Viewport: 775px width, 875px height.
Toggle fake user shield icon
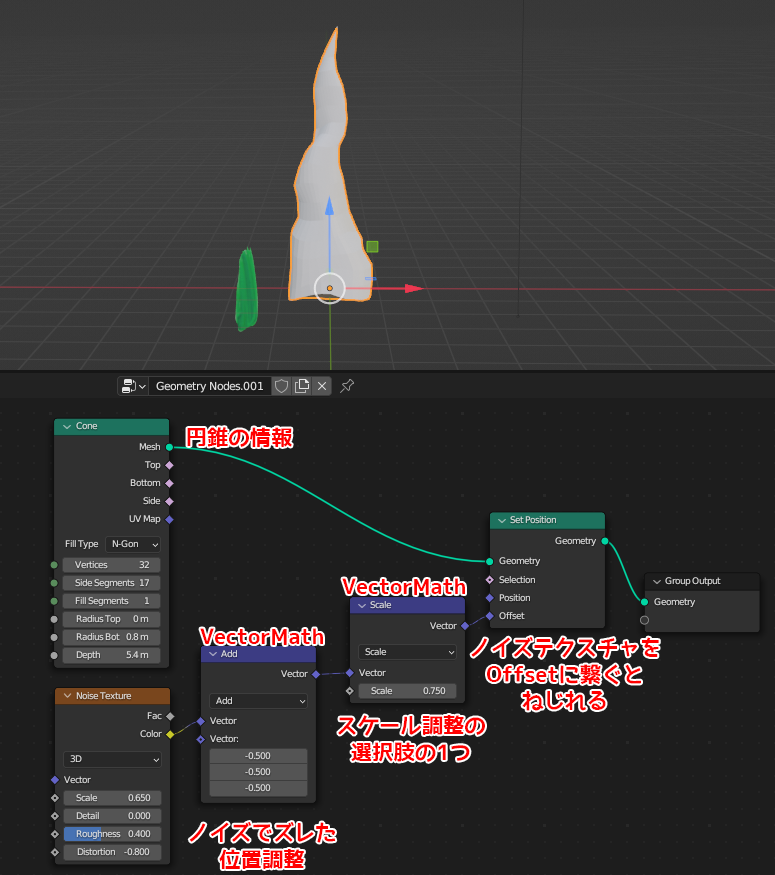point(282,386)
